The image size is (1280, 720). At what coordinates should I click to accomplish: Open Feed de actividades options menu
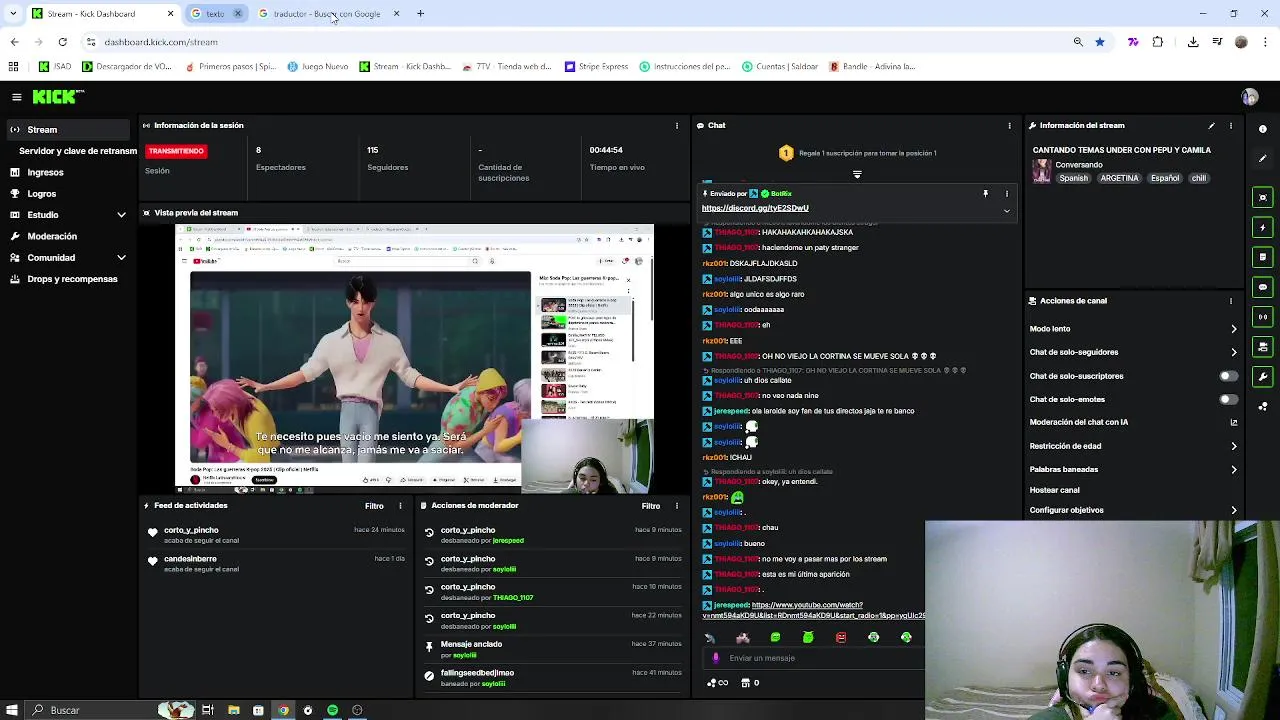(400, 506)
